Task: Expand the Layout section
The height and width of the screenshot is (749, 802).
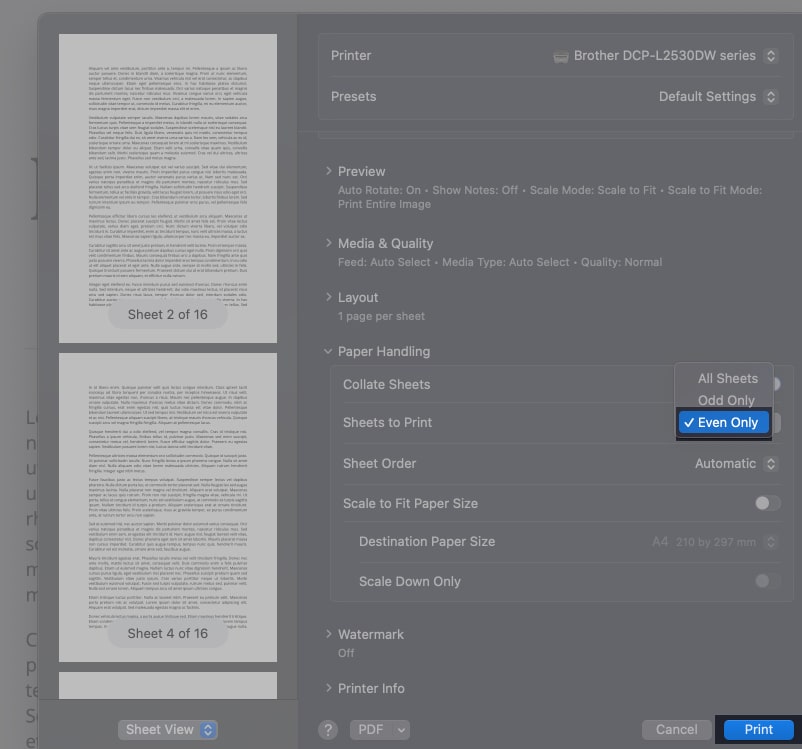Action: (328, 297)
